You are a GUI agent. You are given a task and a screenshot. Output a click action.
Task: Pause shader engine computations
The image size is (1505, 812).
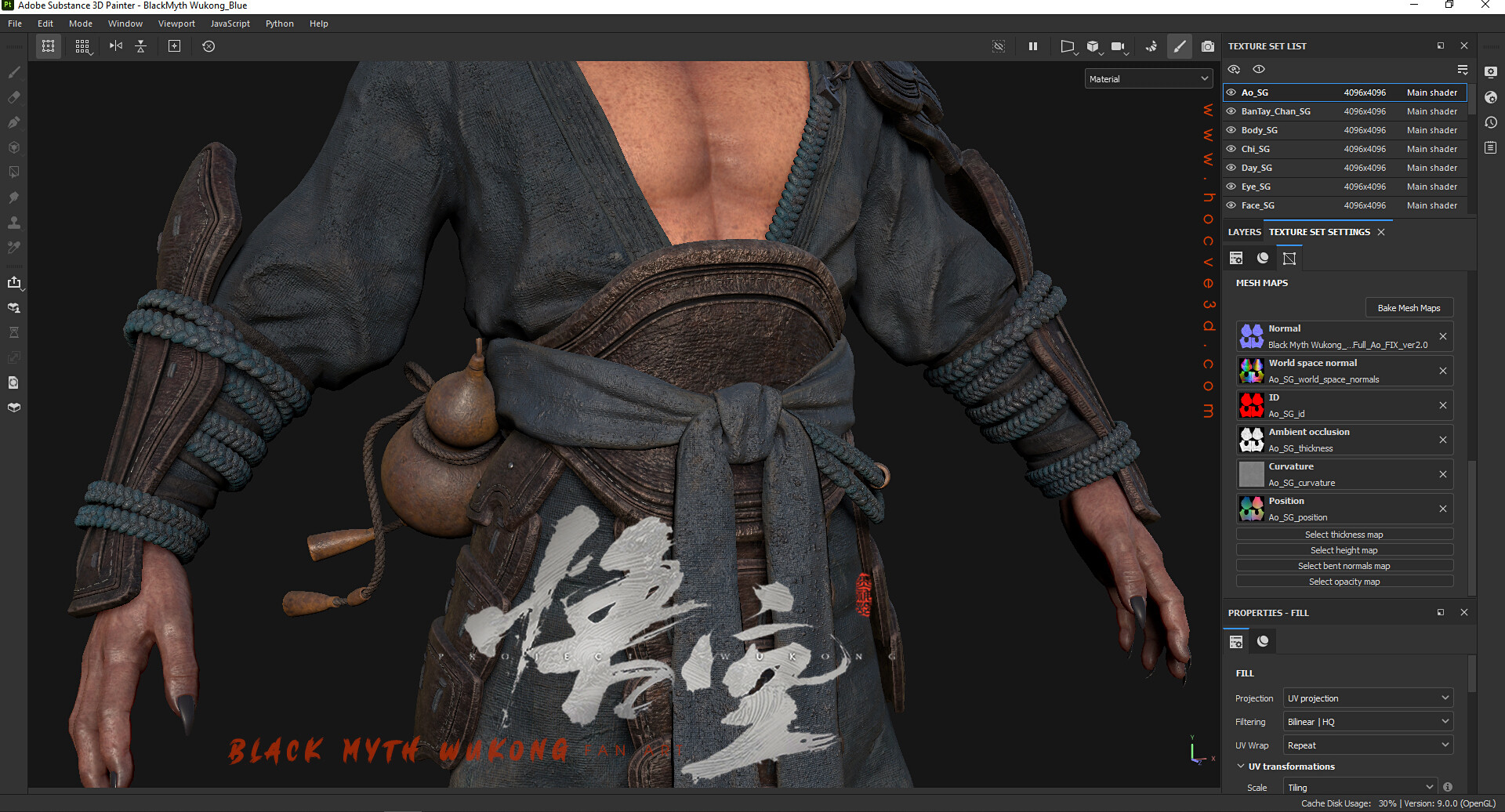(x=1032, y=46)
